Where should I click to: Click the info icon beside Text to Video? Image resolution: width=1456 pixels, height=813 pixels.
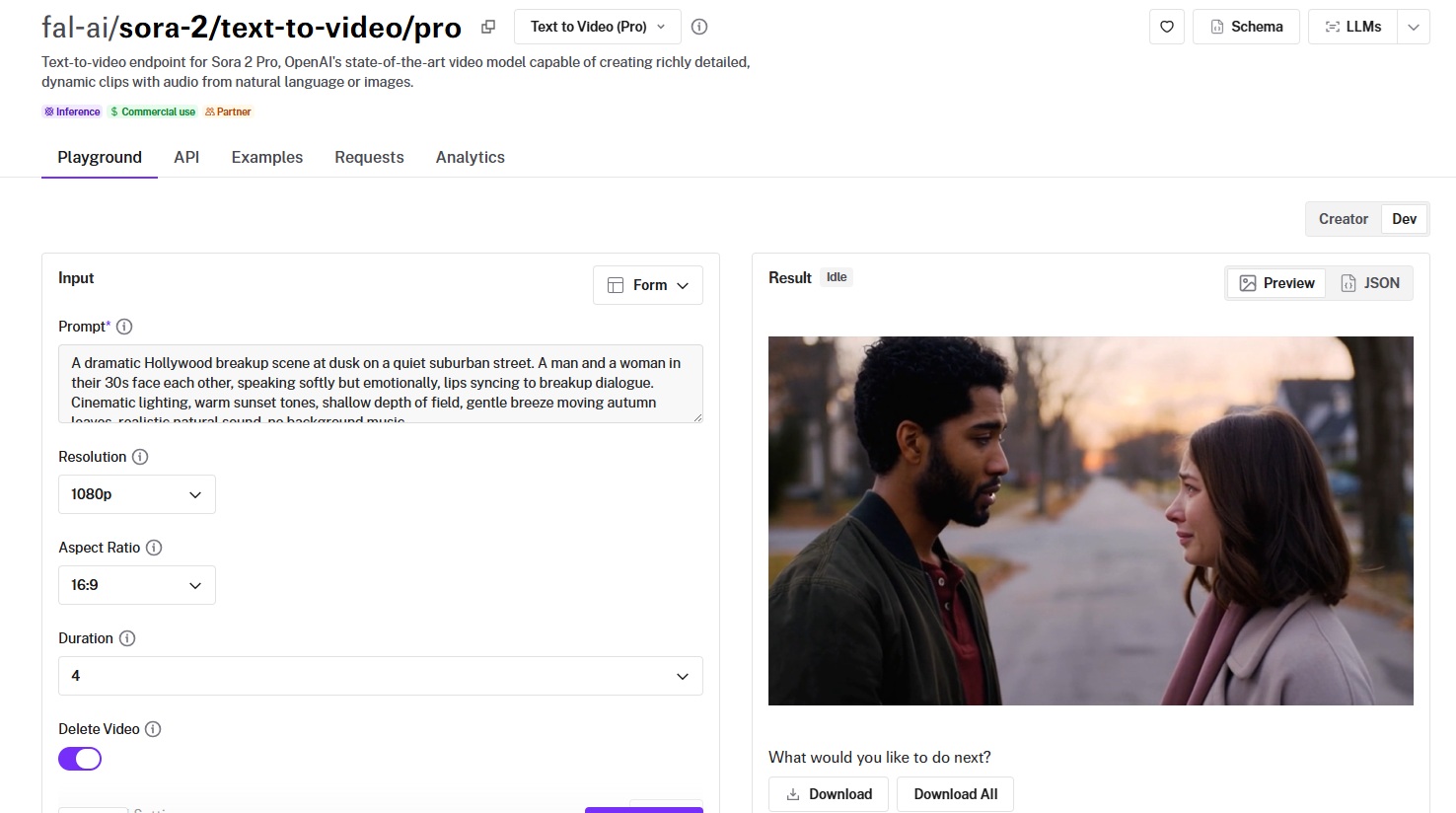tap(699, 27)
